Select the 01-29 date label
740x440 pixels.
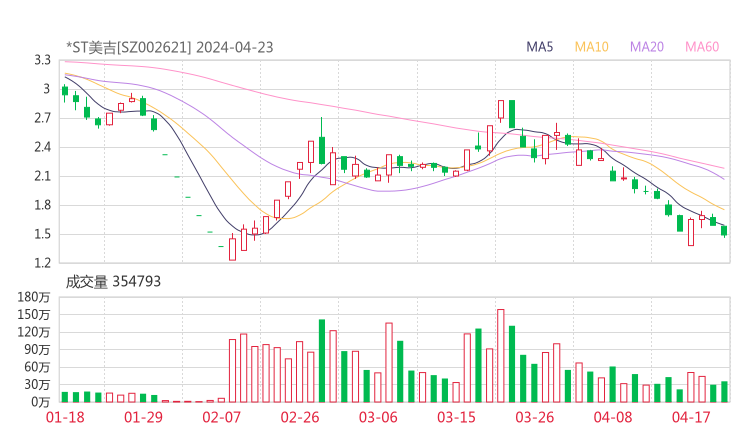(x=143, y=417)
